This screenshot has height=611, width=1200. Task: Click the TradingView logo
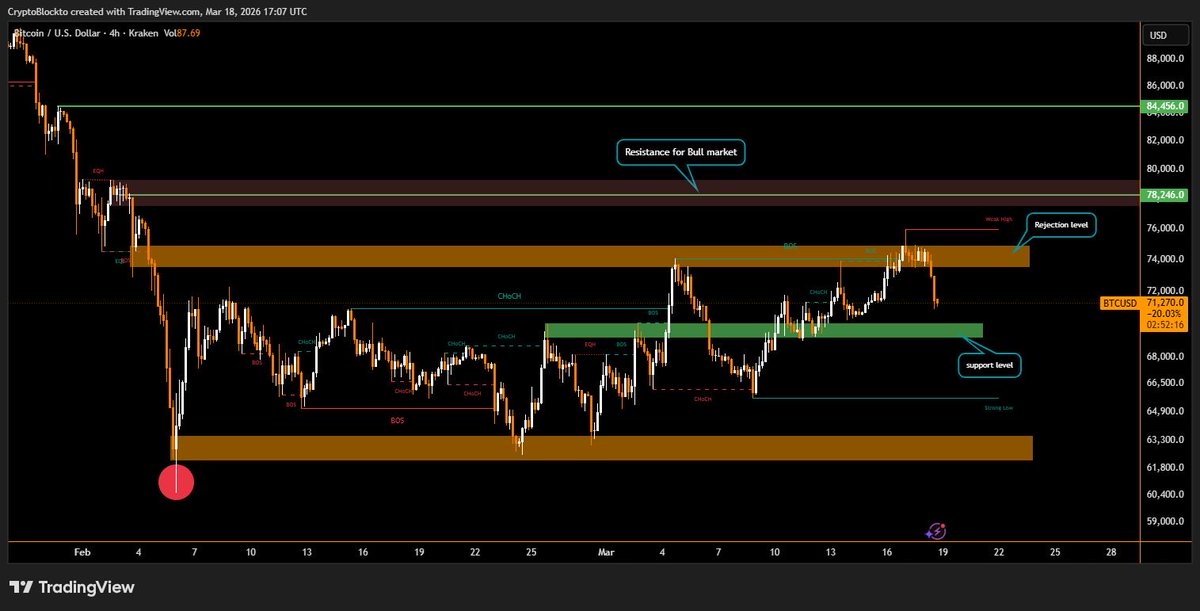point(72,587)
